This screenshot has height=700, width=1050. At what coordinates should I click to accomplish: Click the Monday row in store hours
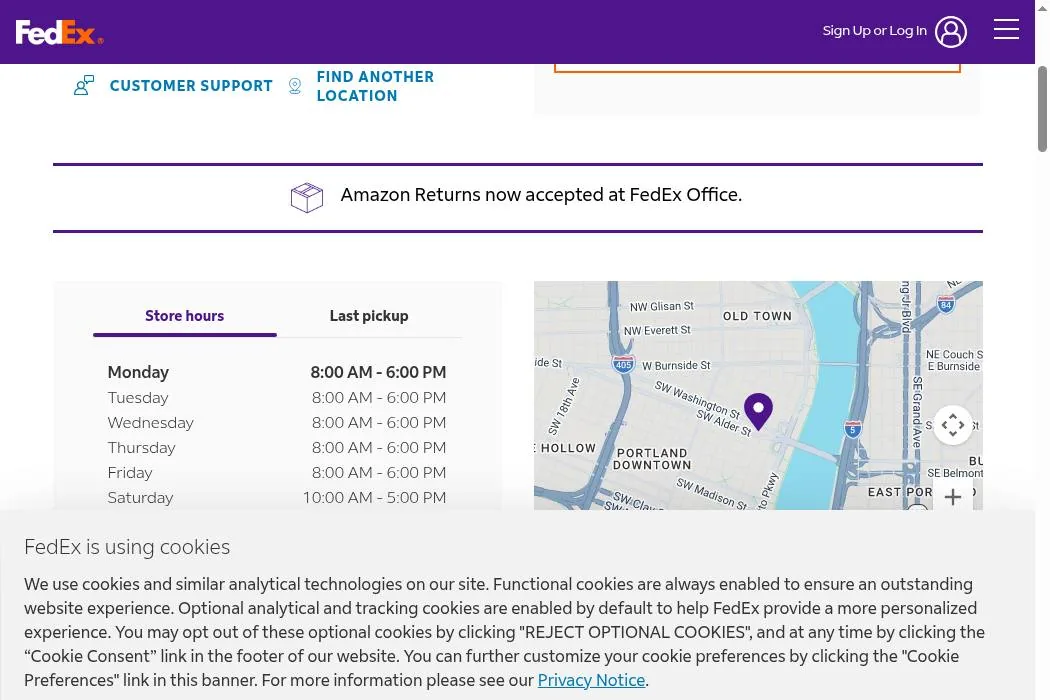[277, 372]
